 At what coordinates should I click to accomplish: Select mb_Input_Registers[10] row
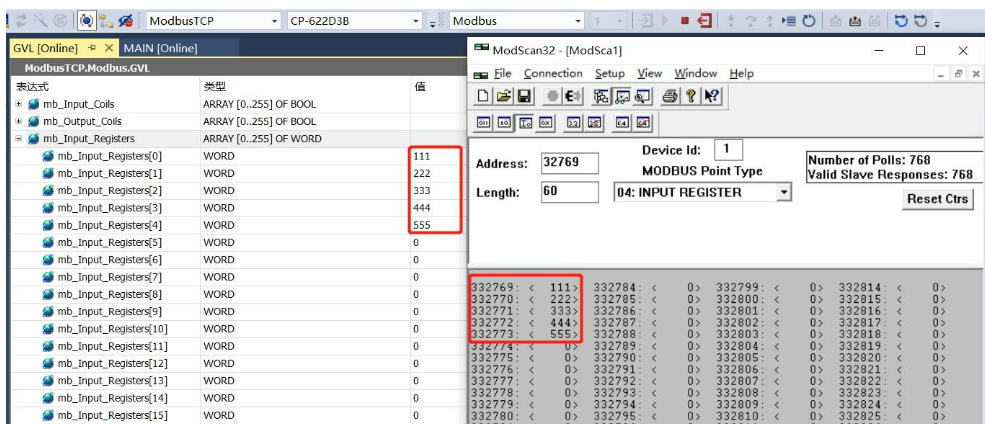tap(237, 329)
